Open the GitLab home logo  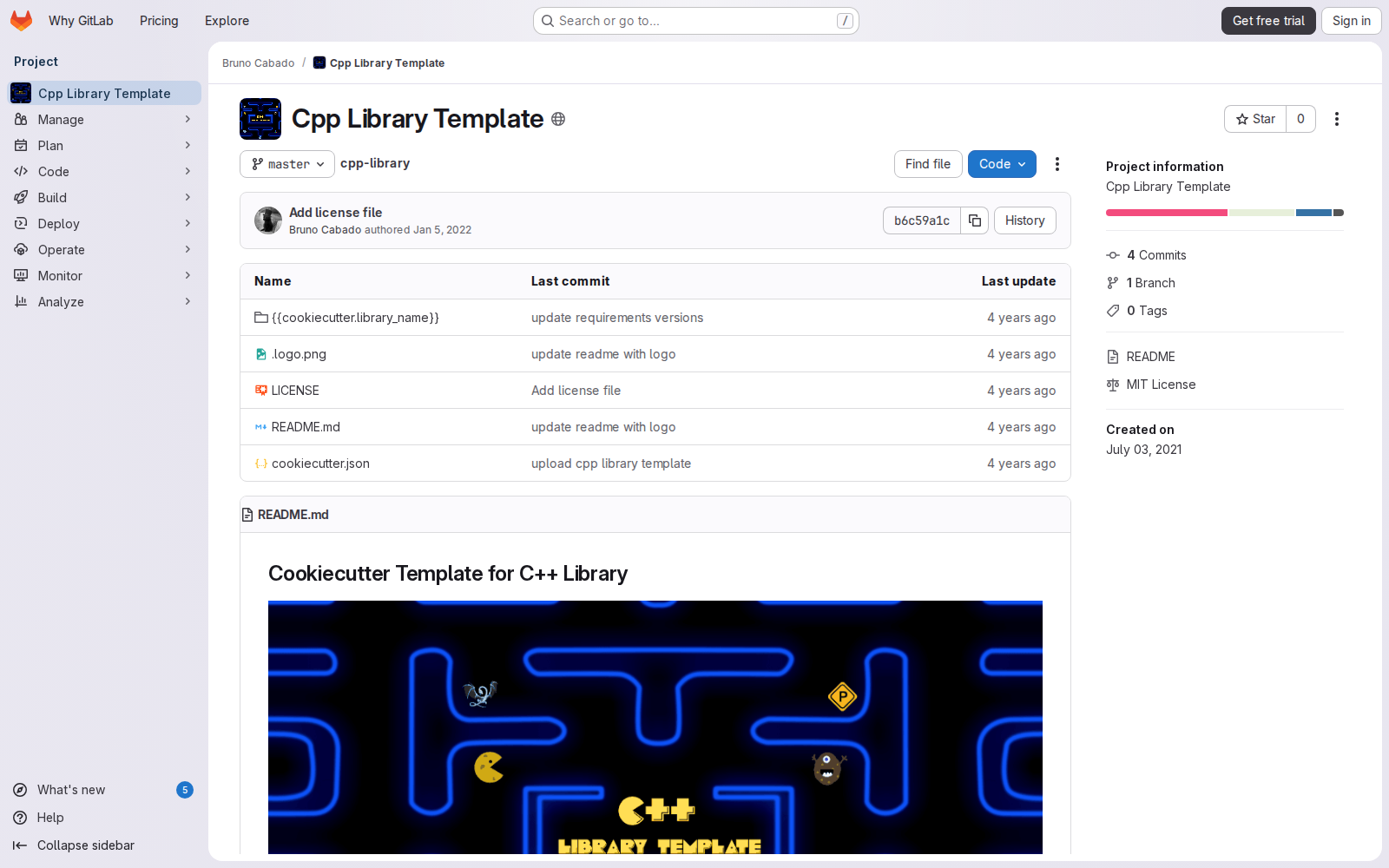click(x=21, y=20)
